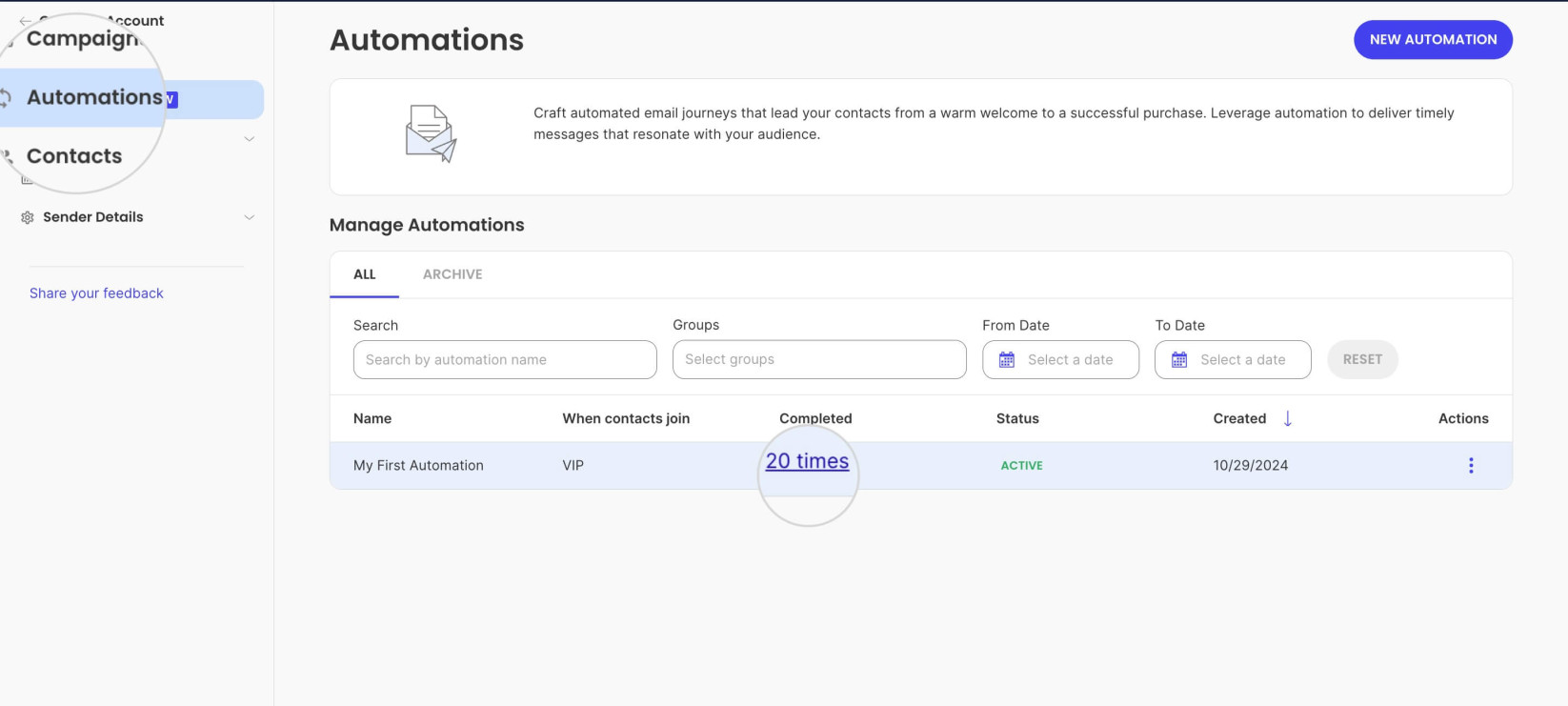
Task: Click the To Date calendar icon
Action: point(1179,359)
